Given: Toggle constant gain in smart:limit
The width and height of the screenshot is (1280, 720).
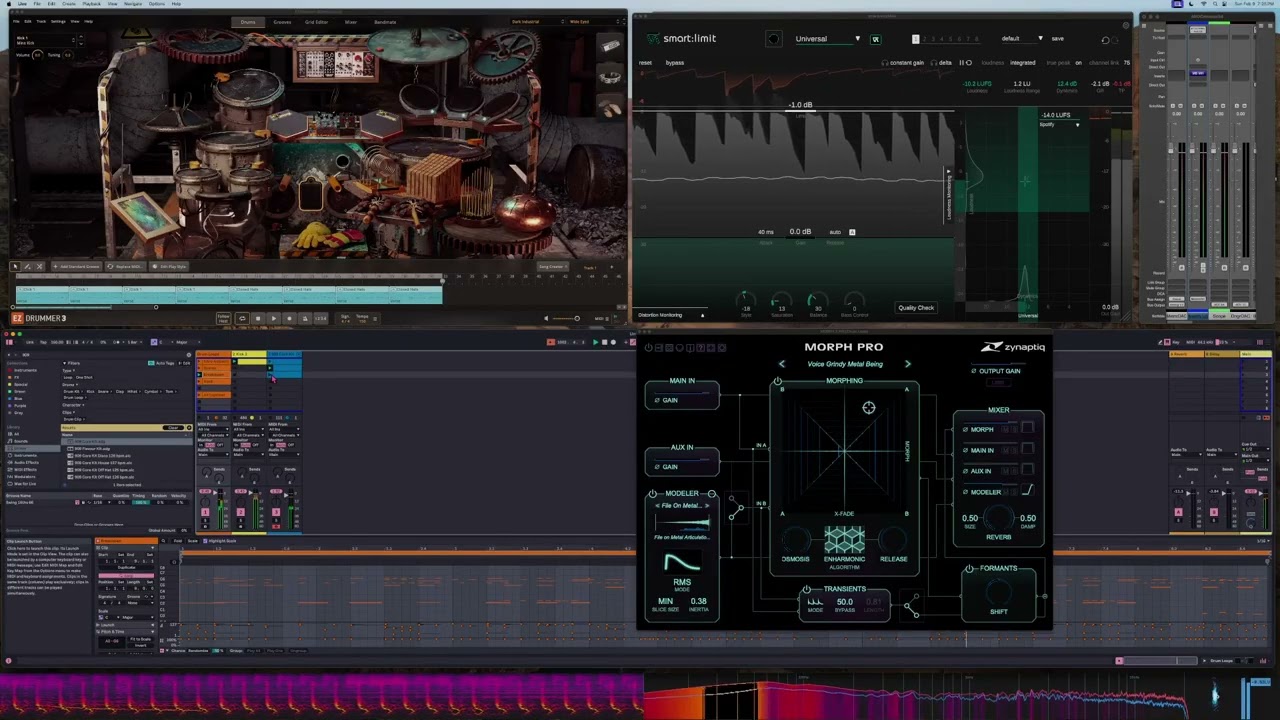Looking at the screenshot, I should click(903, 63).
